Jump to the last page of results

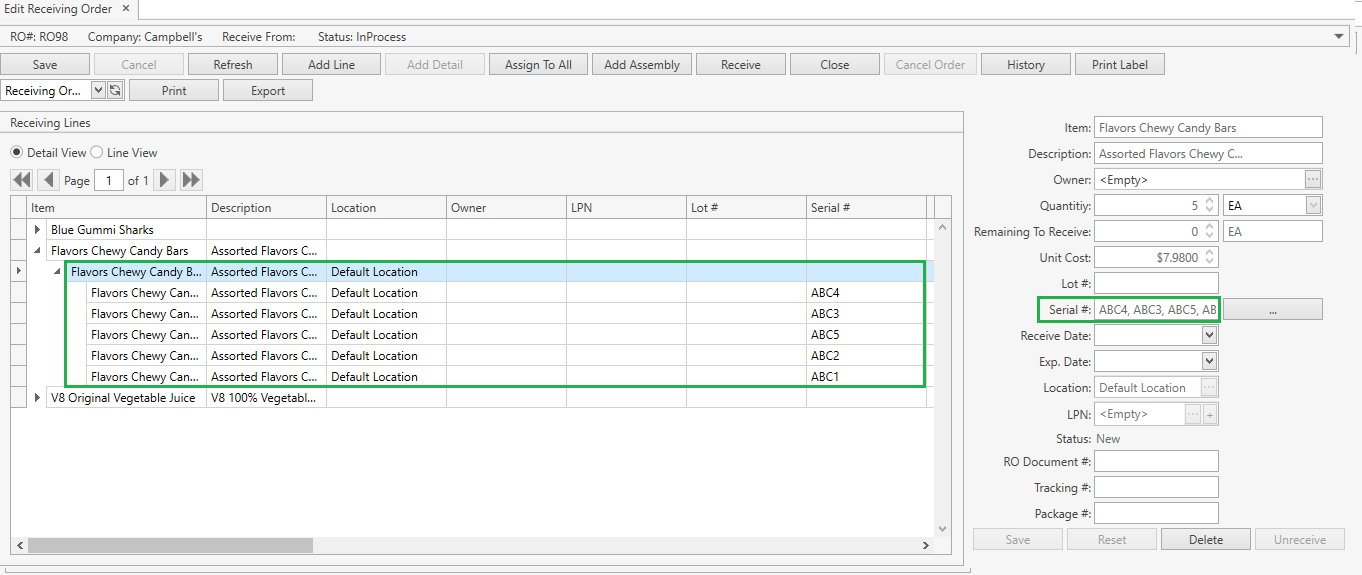[x=191, y=180]
